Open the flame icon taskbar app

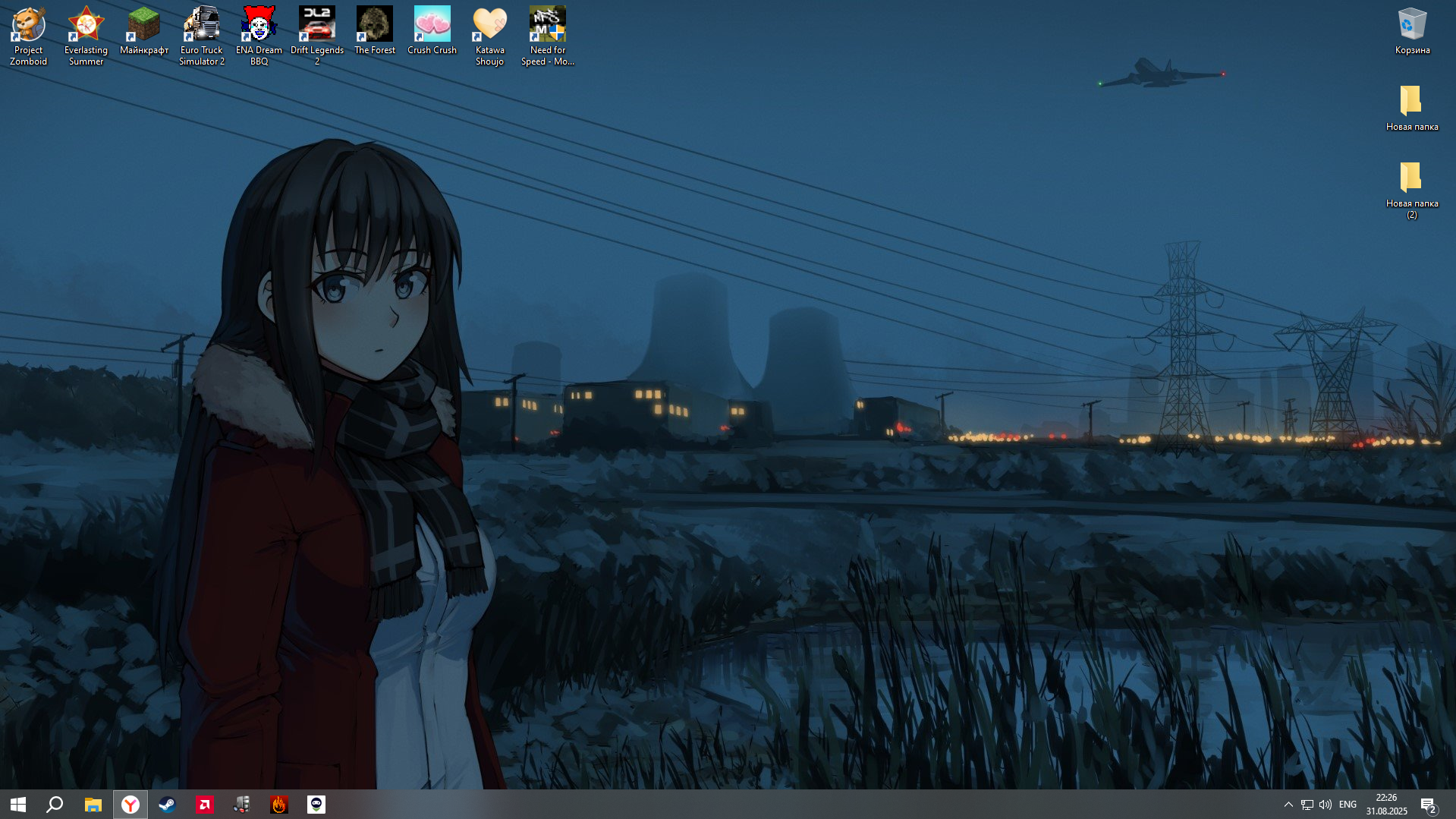pyautogui.click(x=279, y=805)
